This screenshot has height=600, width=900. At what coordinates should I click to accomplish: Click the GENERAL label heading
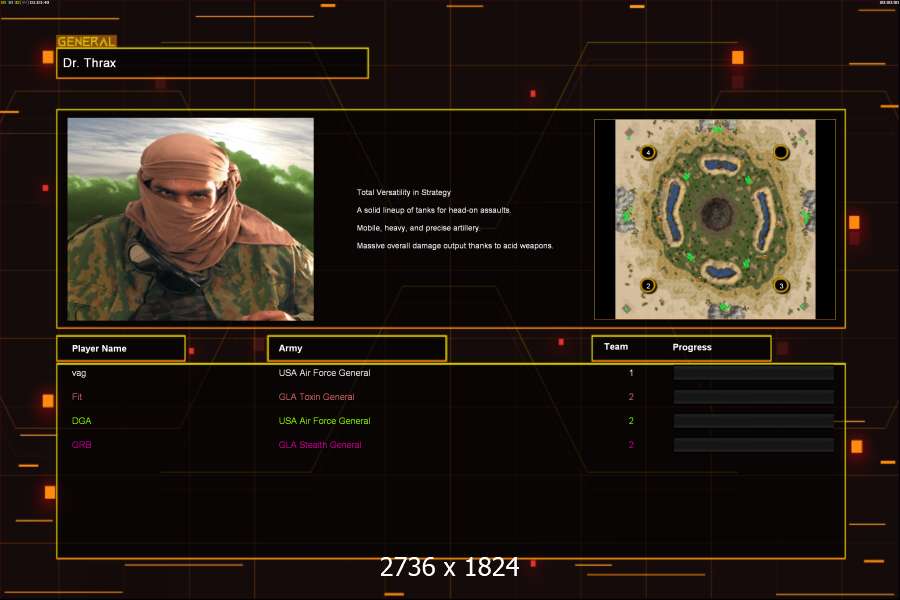coord(86,41)
